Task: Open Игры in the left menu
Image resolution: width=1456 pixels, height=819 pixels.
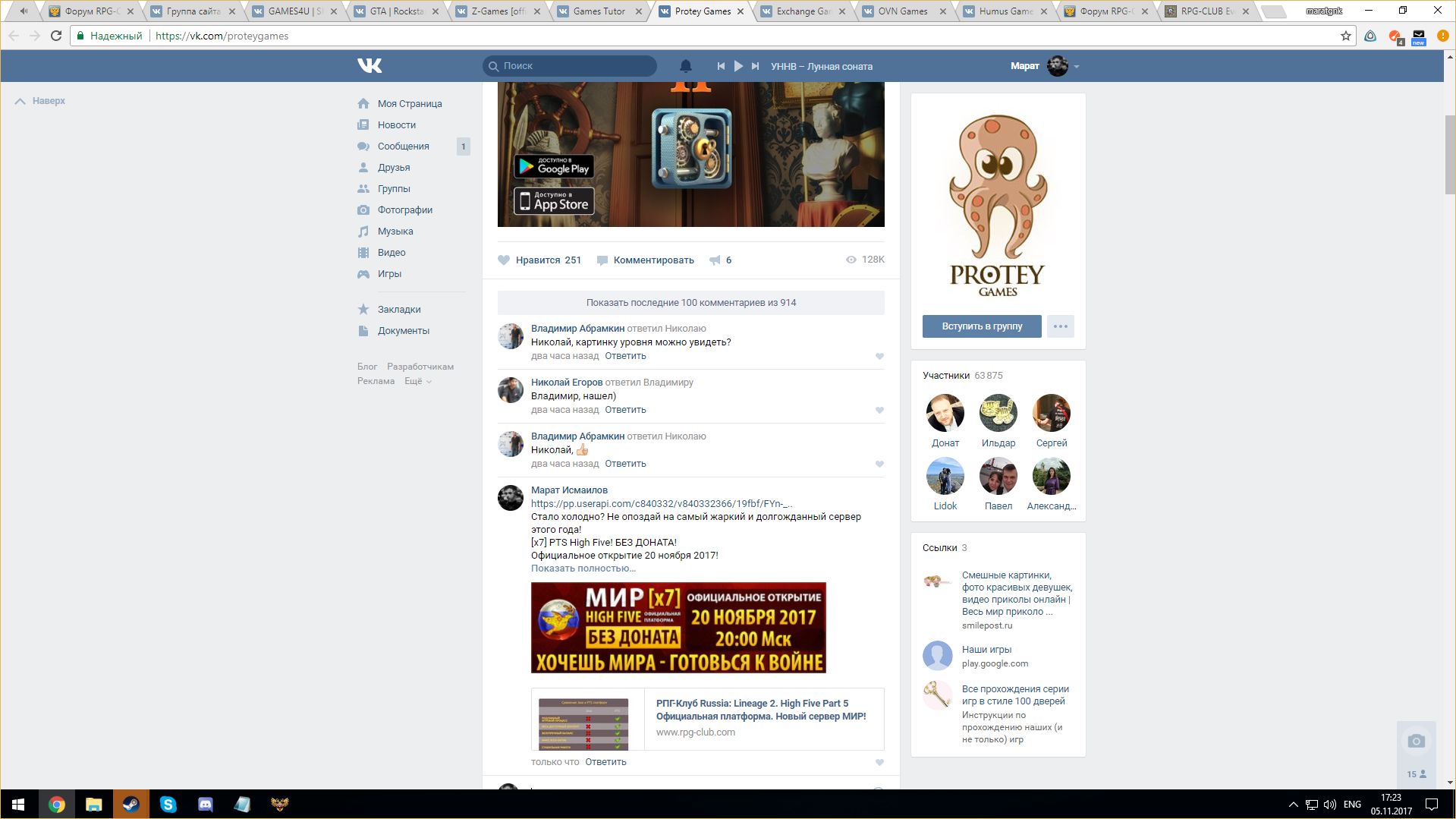Action: point(389,274)
